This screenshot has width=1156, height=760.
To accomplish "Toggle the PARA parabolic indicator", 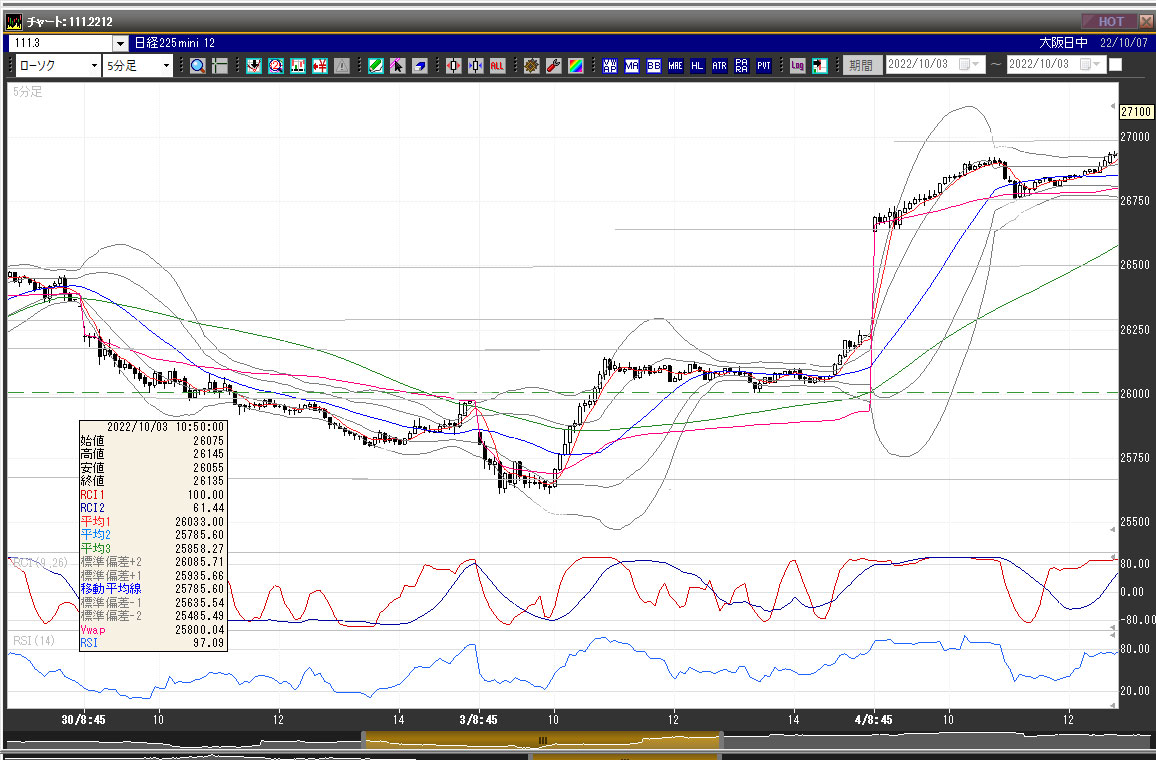I will [742, 66].
